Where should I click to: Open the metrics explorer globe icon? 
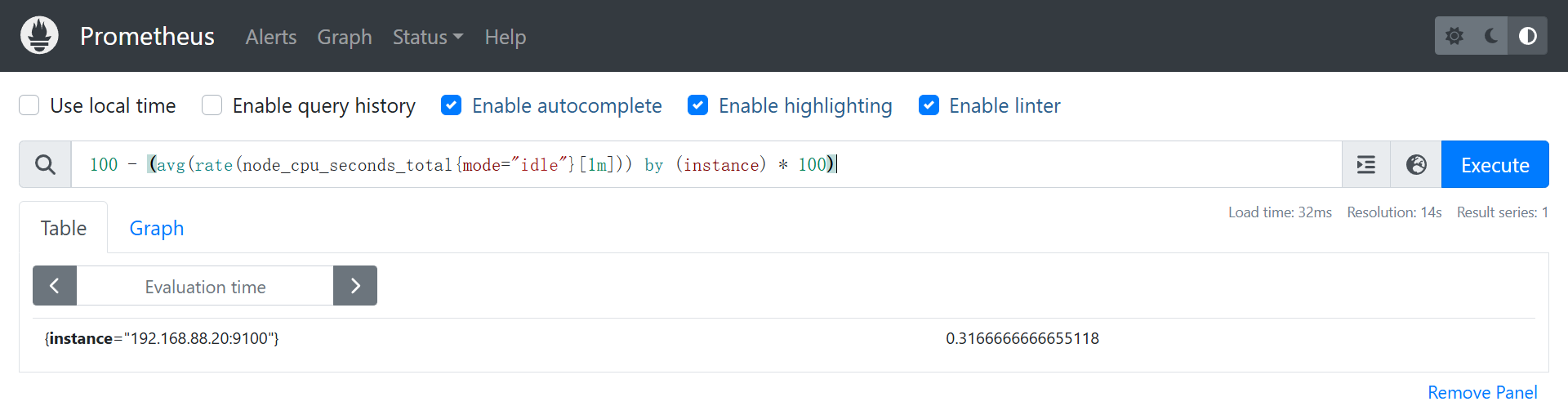(x=1416, y=165)
